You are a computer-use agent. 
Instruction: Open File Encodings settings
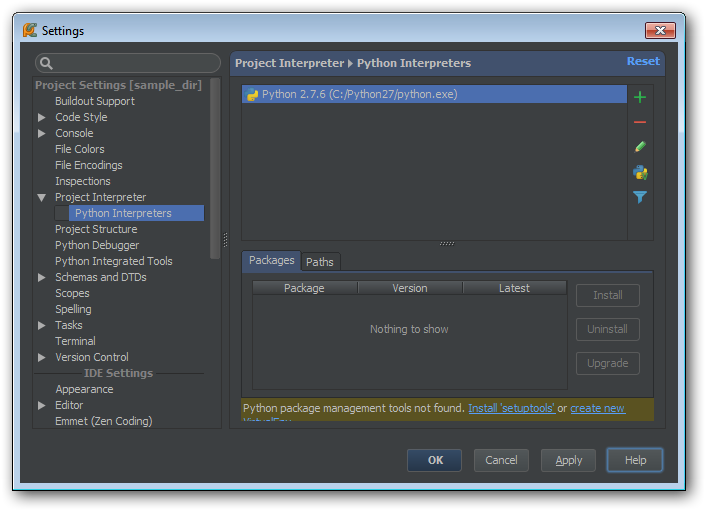89,165
